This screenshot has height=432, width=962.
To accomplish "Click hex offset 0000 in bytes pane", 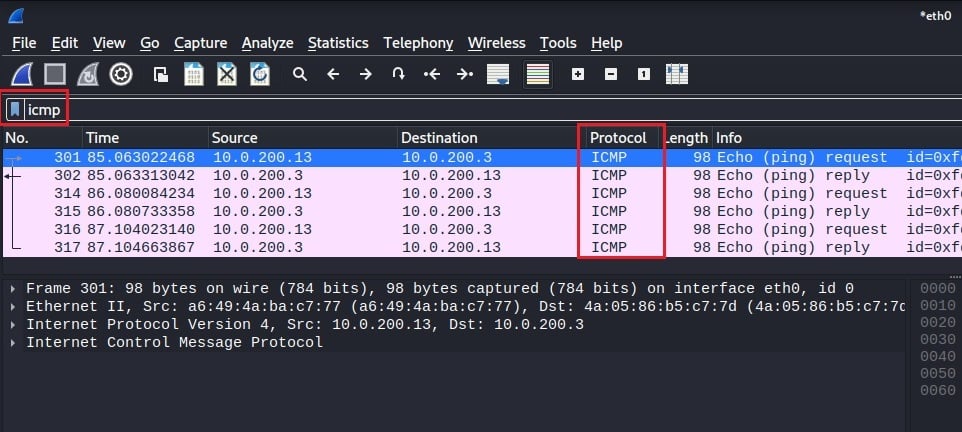I will (937, 289).
